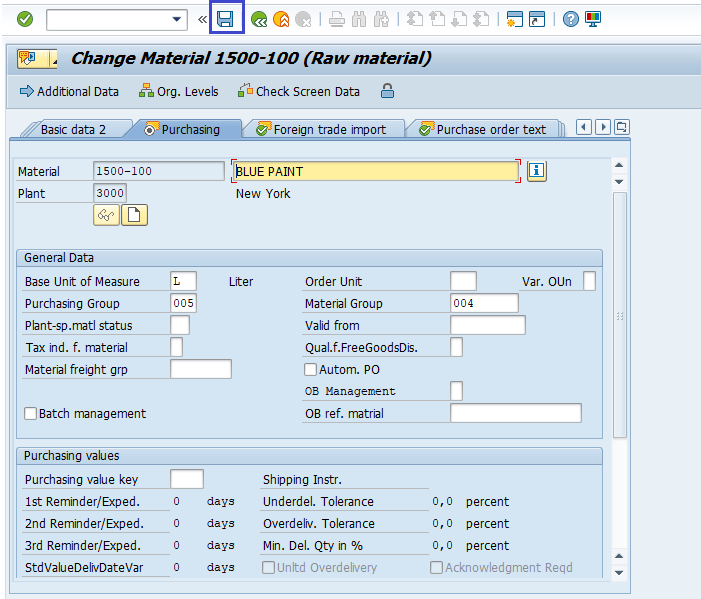Viewport: 701px width, 599px height.
Task: Tick the Autom. PO checkbox
Action: point(310,370)
